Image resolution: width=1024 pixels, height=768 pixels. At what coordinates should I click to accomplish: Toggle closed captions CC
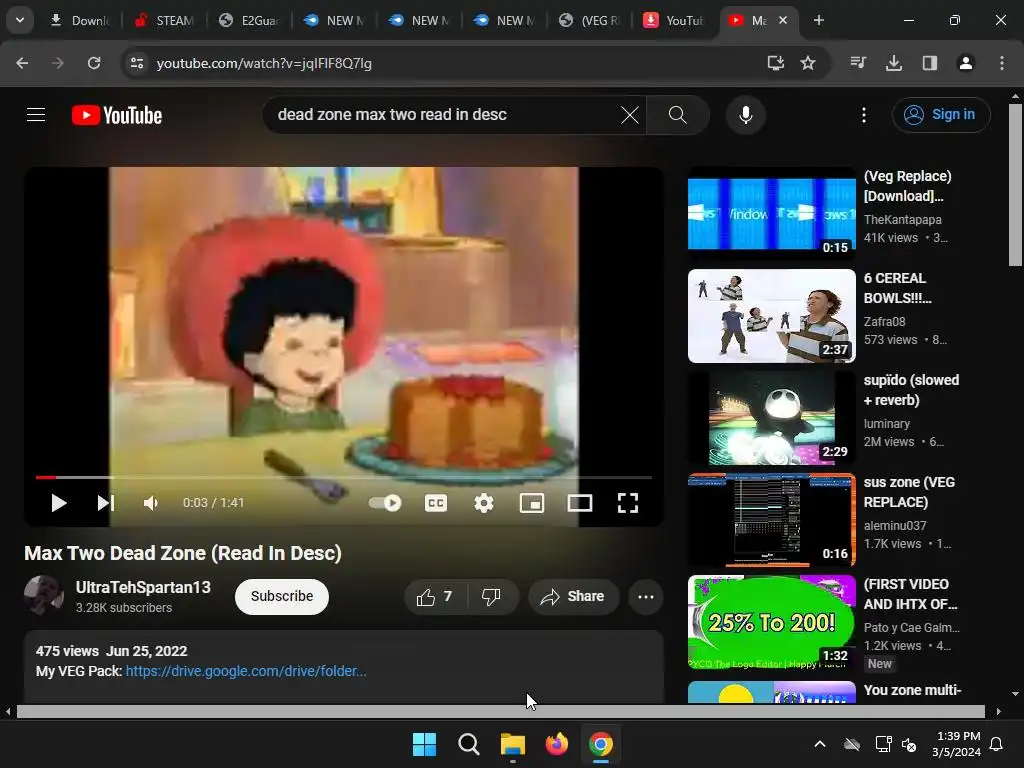pos(436,503)
